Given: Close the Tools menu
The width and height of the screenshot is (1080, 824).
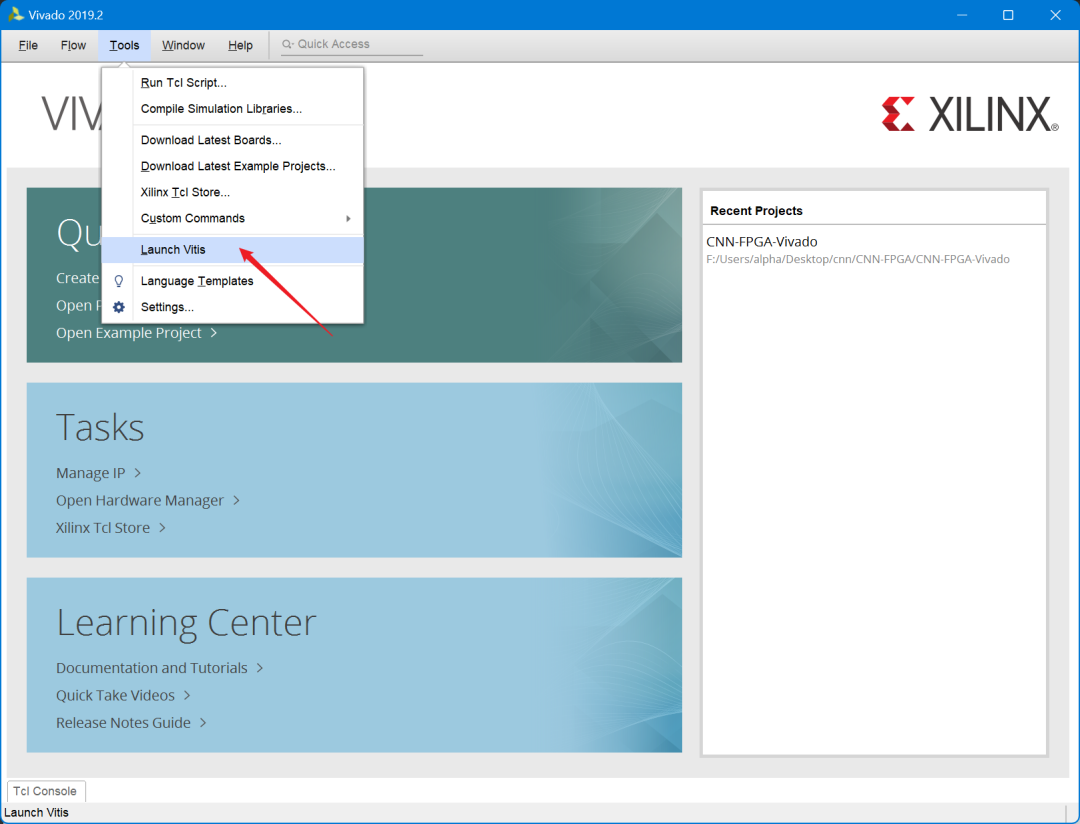Looking at the screenshot, I should [124, 45].
